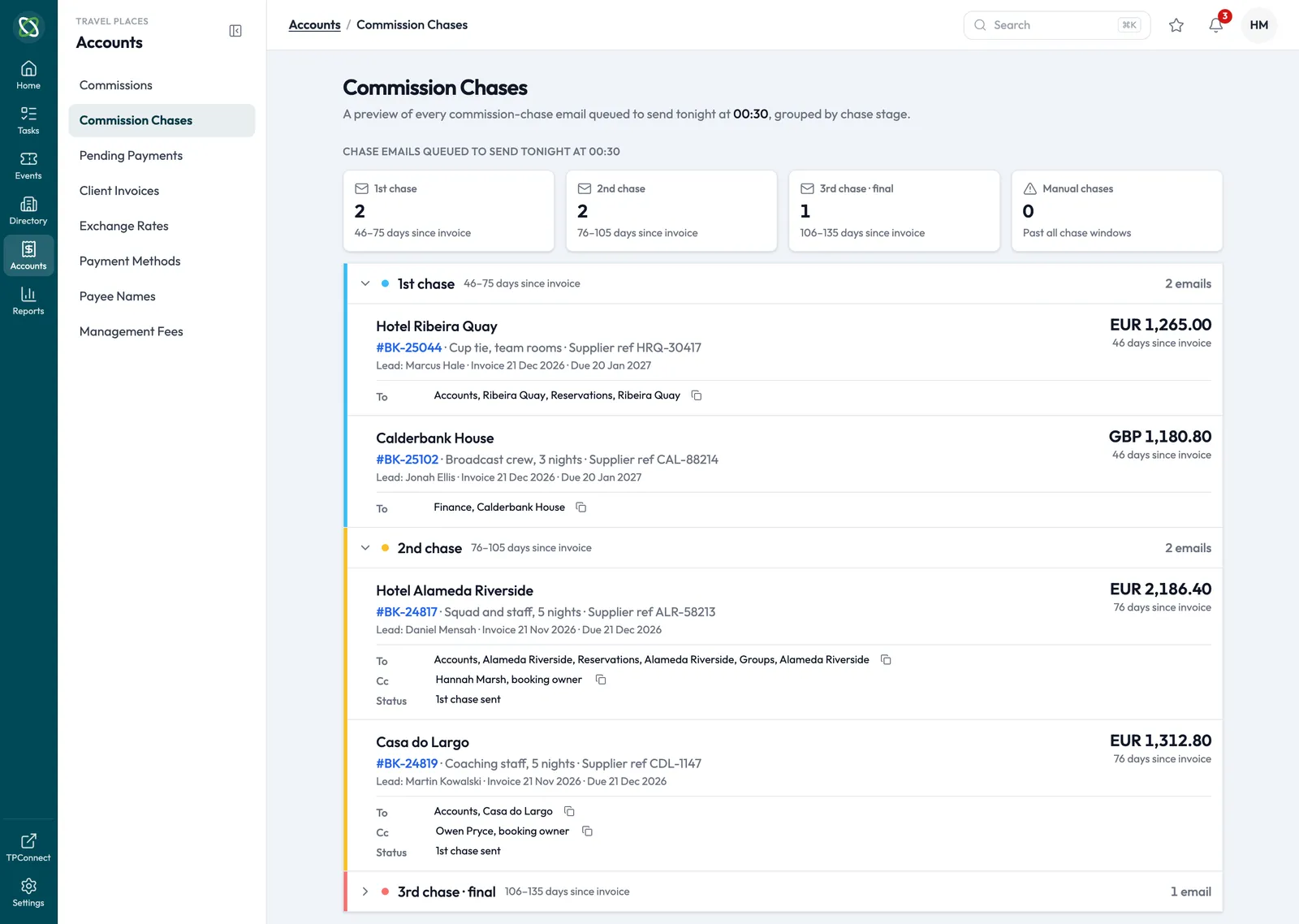Copy Hannah Marsh Cc address
This screenshot has width=1299, height=924.
click(x=601, y=680)
